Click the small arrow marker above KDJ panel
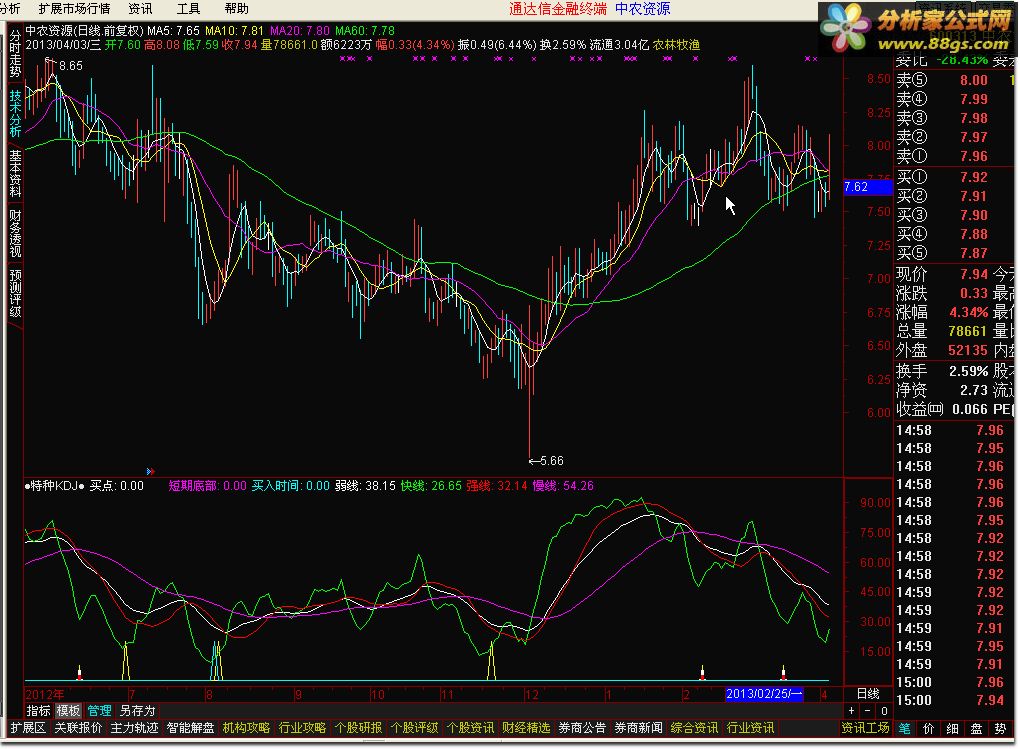This screenshot has height=749, width=1020. click(x=150, y=471)
